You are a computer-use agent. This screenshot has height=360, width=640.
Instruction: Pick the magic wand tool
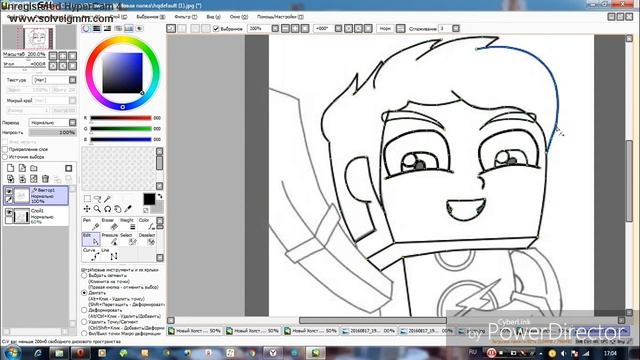[x=107, y=199]
